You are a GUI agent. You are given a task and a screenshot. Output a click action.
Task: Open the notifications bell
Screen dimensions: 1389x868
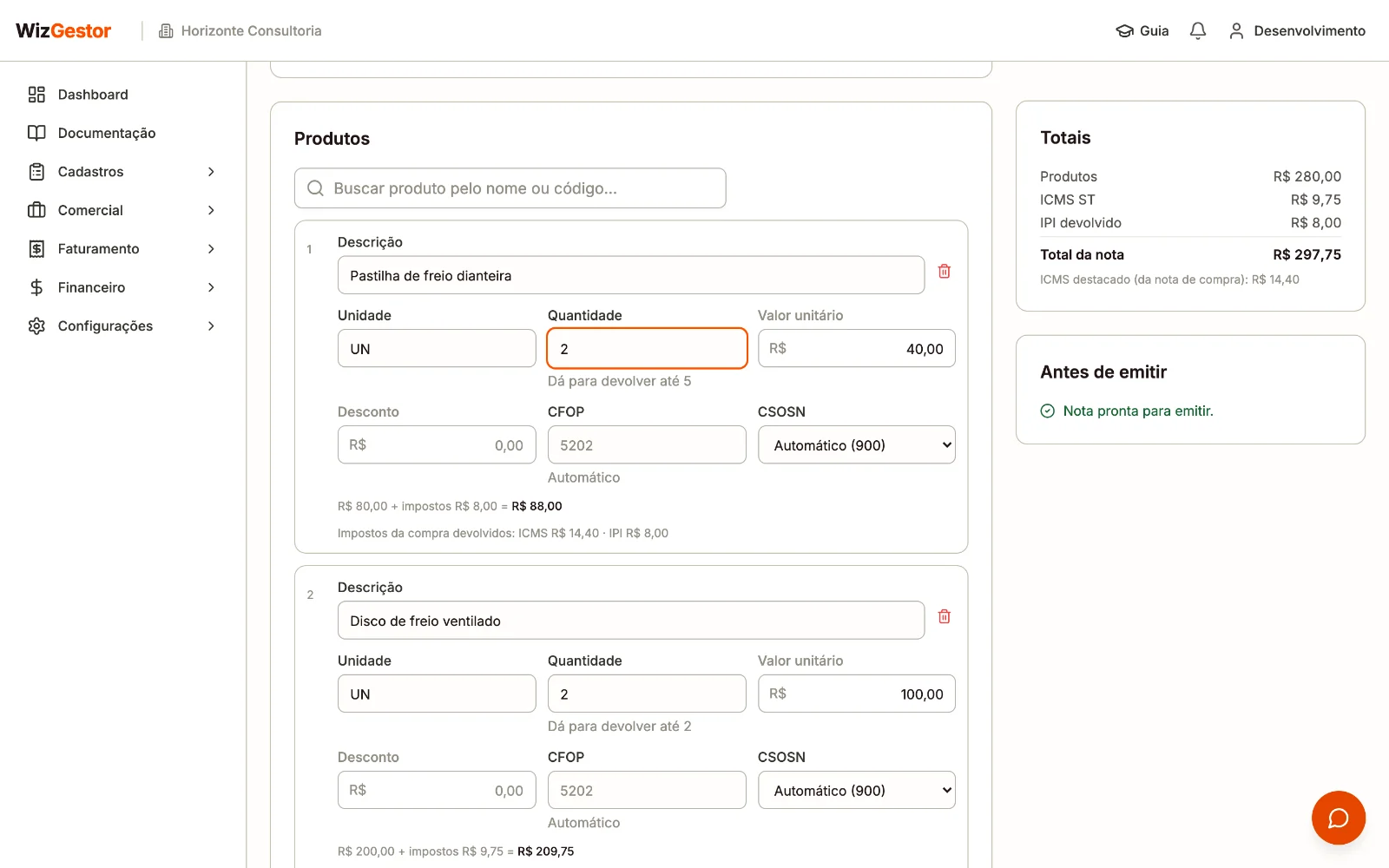tap(1198, 30)
